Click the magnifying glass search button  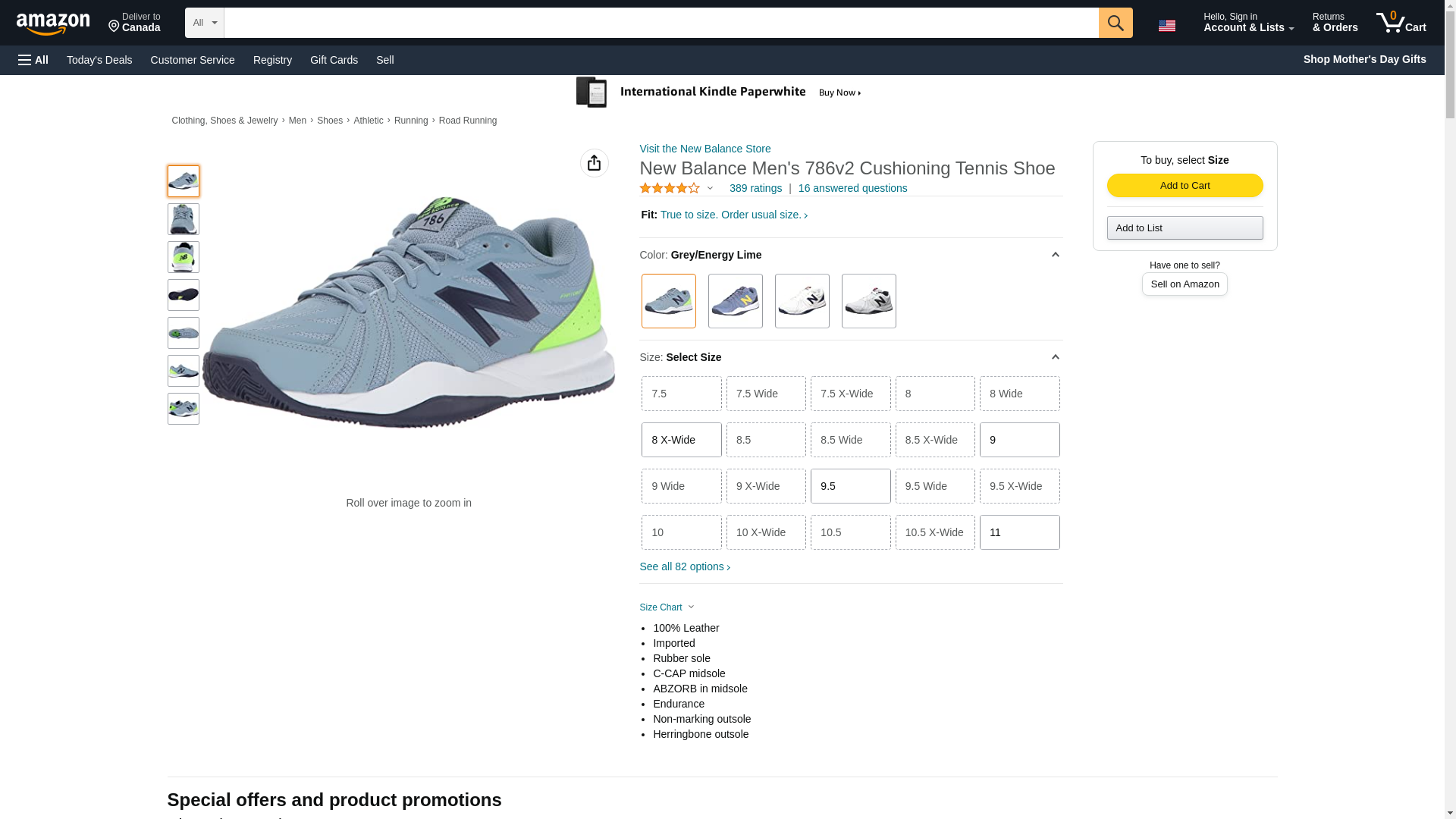tap(1115, 23)
